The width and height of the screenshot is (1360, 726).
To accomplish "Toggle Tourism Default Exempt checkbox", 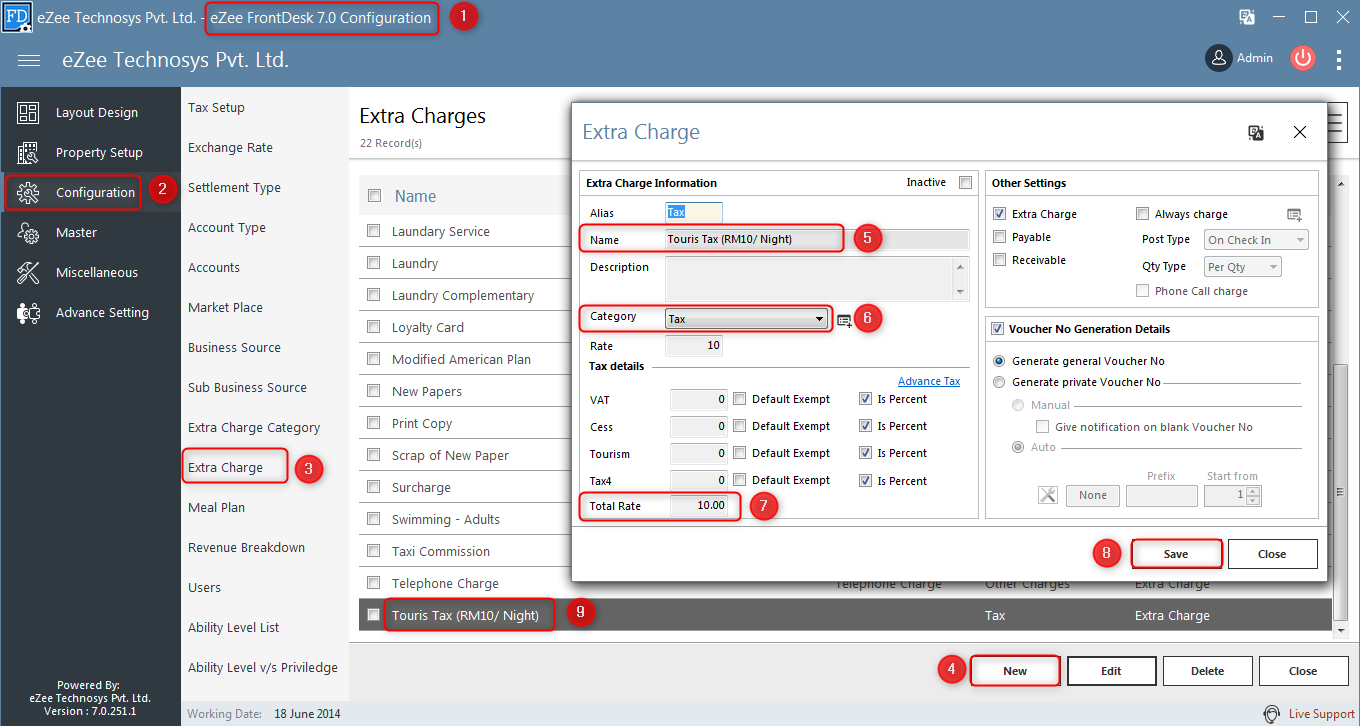I will tap(739, 453).
